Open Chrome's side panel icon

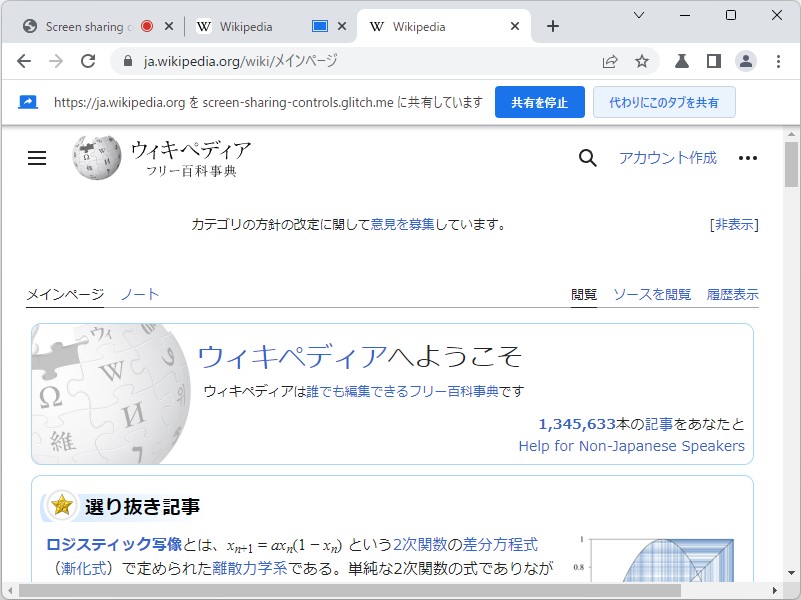tap(712, 61)
